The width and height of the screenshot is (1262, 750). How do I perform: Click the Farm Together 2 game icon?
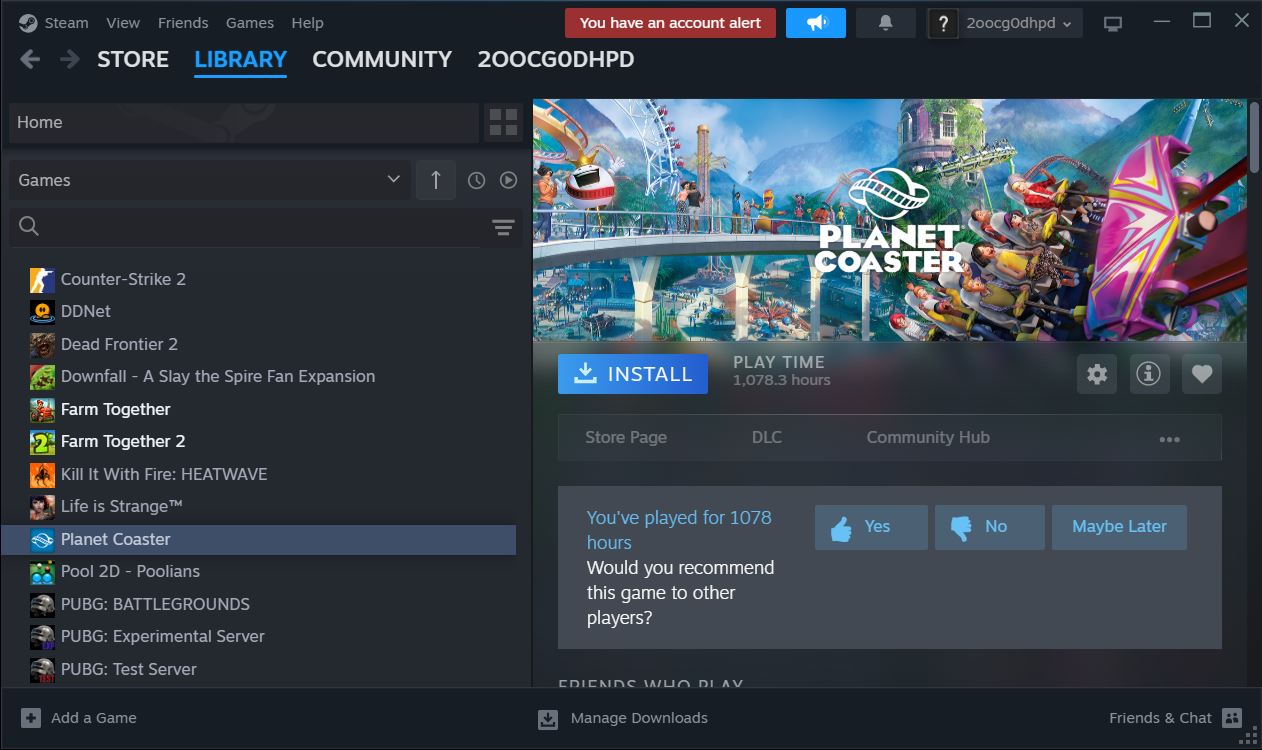[42, 442]
